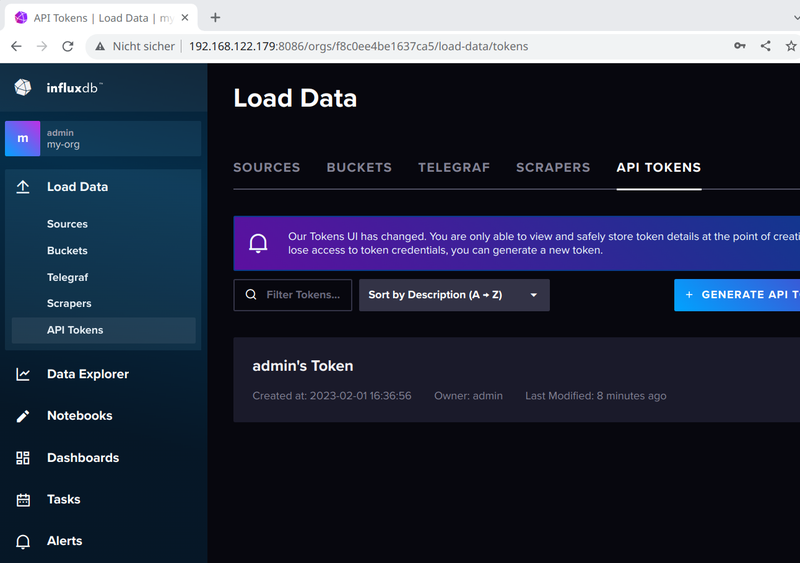
Task: Click the Tasks calendar icon
Action: tap(23, 500)
